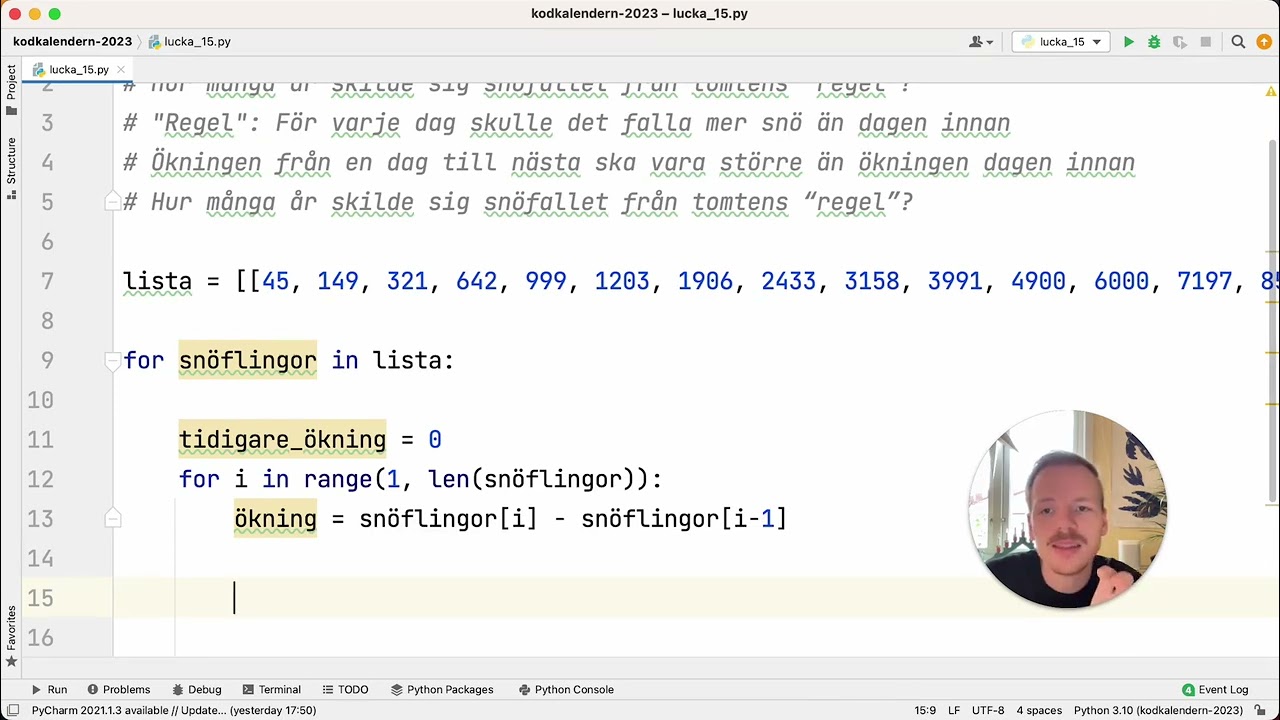Viewport: 1280px width, 720px height.
Task: Click line number 11 in the gutter
Action: click(x=40, y=440)
